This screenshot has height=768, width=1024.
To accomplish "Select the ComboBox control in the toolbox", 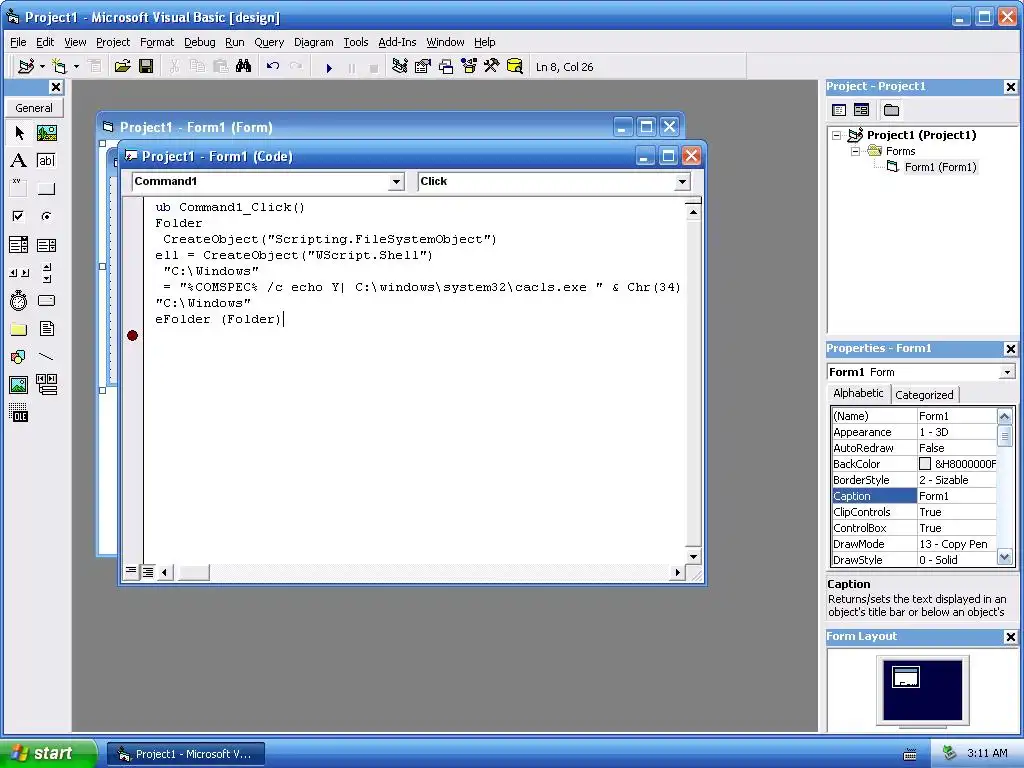I will [19, 245].
